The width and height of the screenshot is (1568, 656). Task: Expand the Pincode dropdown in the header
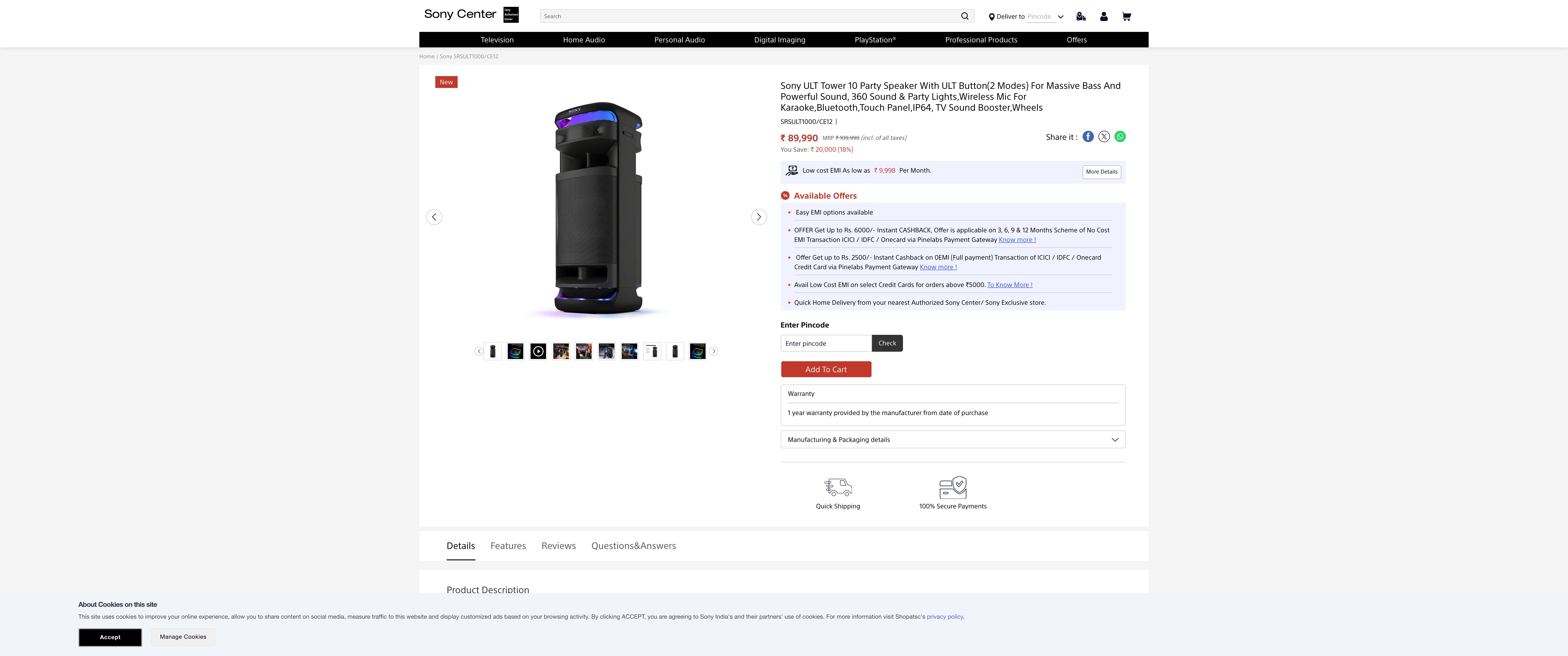1060,16
